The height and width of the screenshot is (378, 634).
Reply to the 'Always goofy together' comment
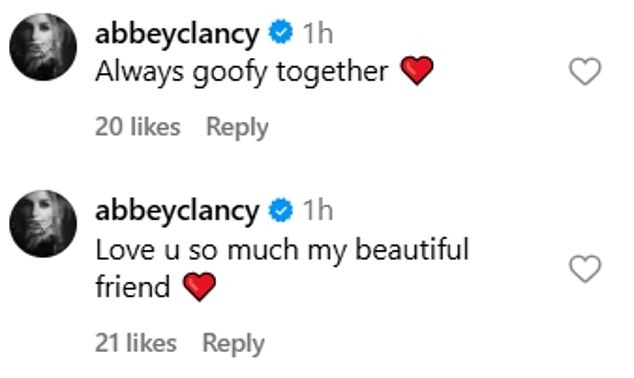pyautogui.click(x=237, y=128)
